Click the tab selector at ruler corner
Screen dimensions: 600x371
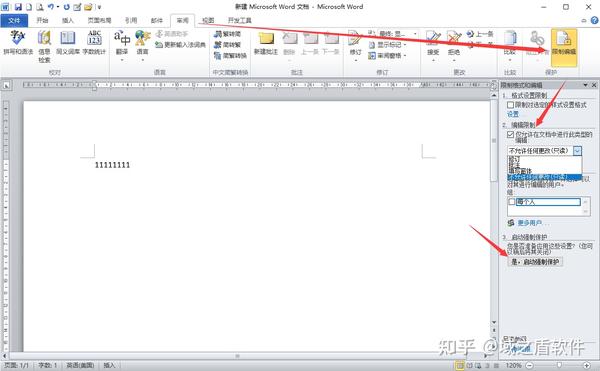pos(6,86)
